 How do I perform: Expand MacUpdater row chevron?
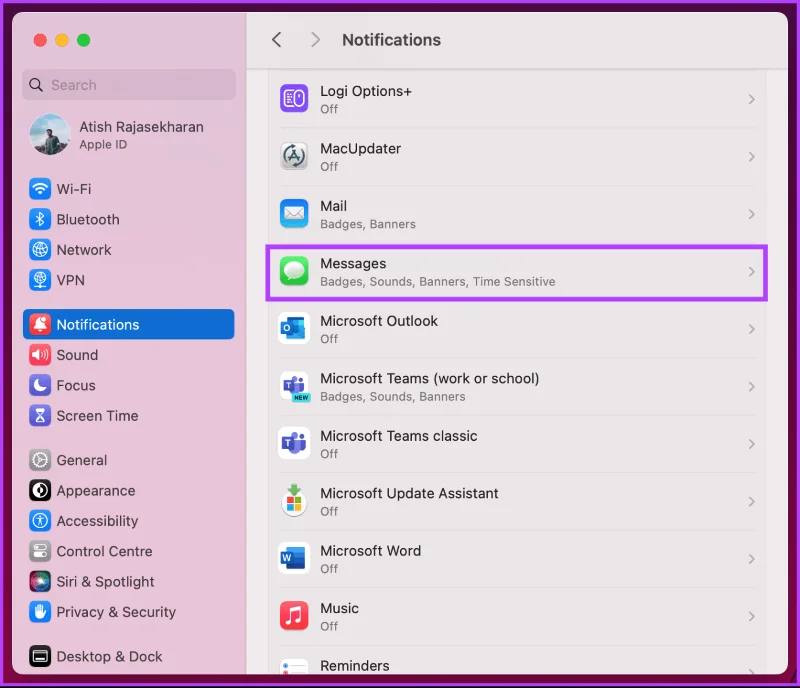coord(752,157)
